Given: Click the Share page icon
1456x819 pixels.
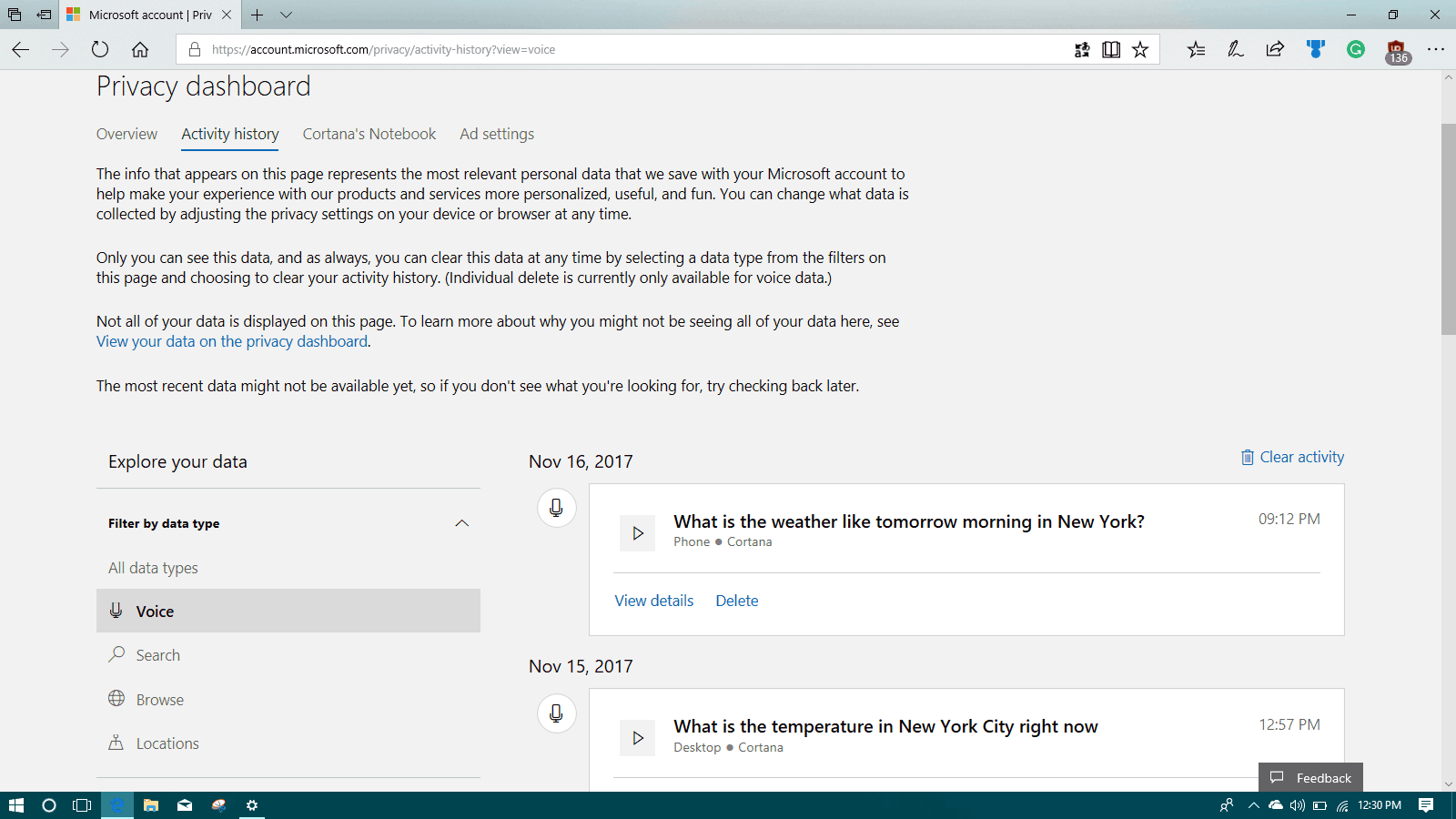Looking at the screenshot, I should click(1275, 50).
